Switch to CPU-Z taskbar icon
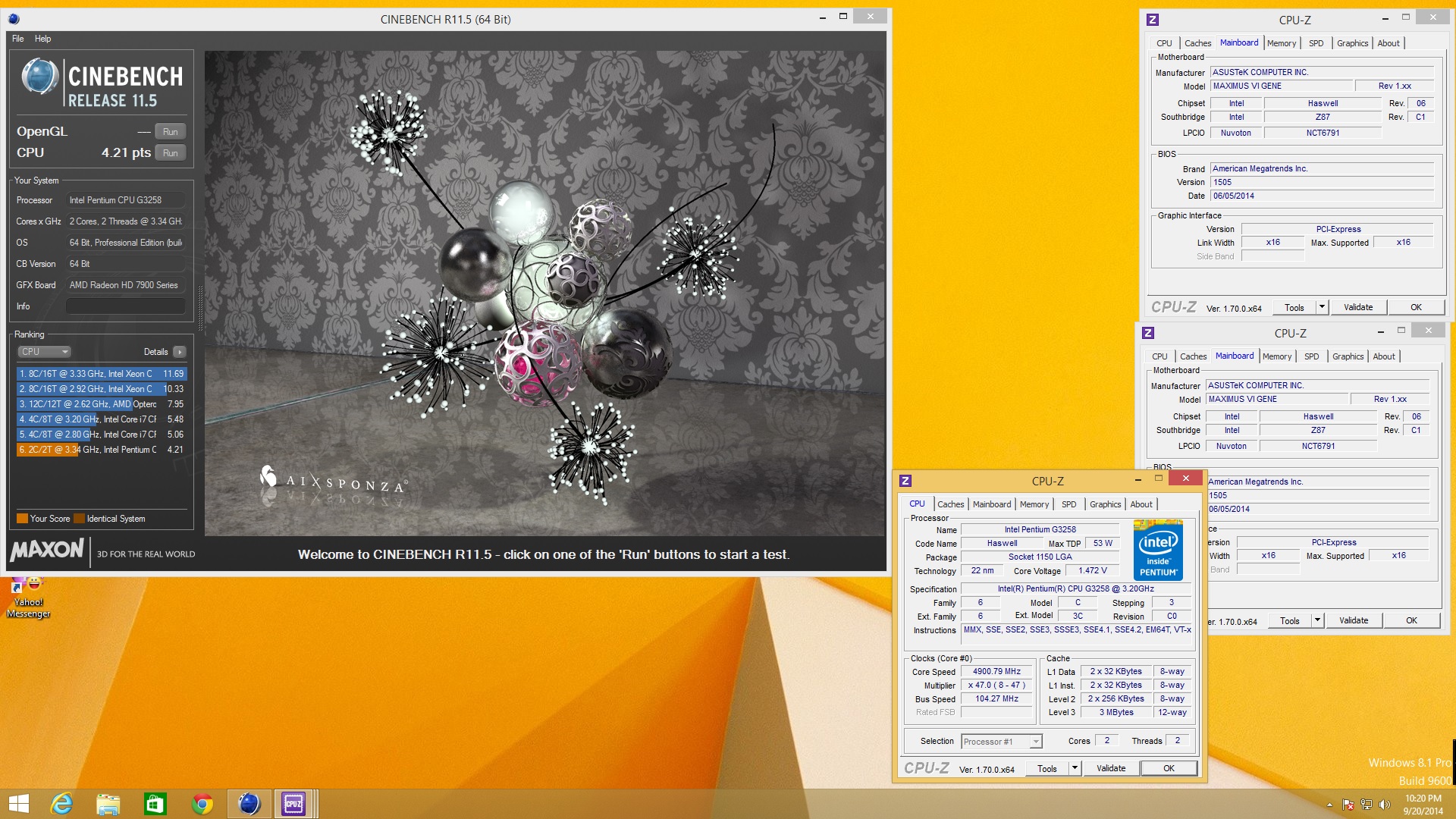Screen dimensions: 1456x819 [293, 804]
